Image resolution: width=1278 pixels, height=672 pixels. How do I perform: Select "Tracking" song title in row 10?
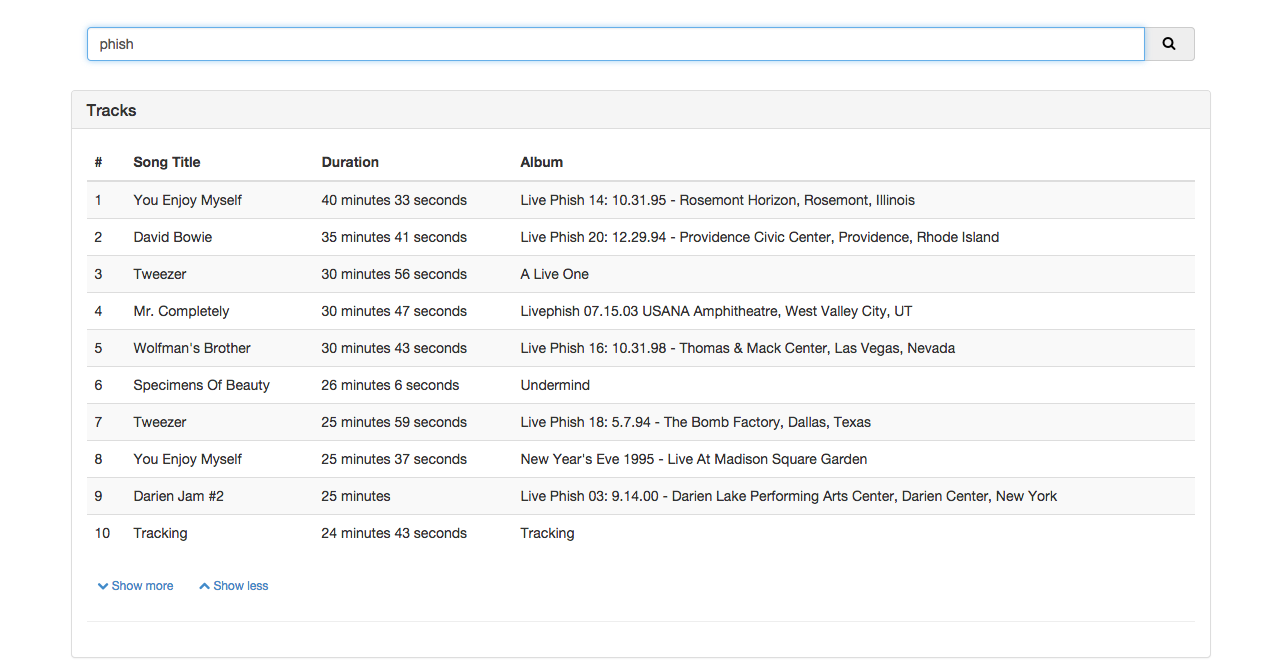(x=160, y=533)
